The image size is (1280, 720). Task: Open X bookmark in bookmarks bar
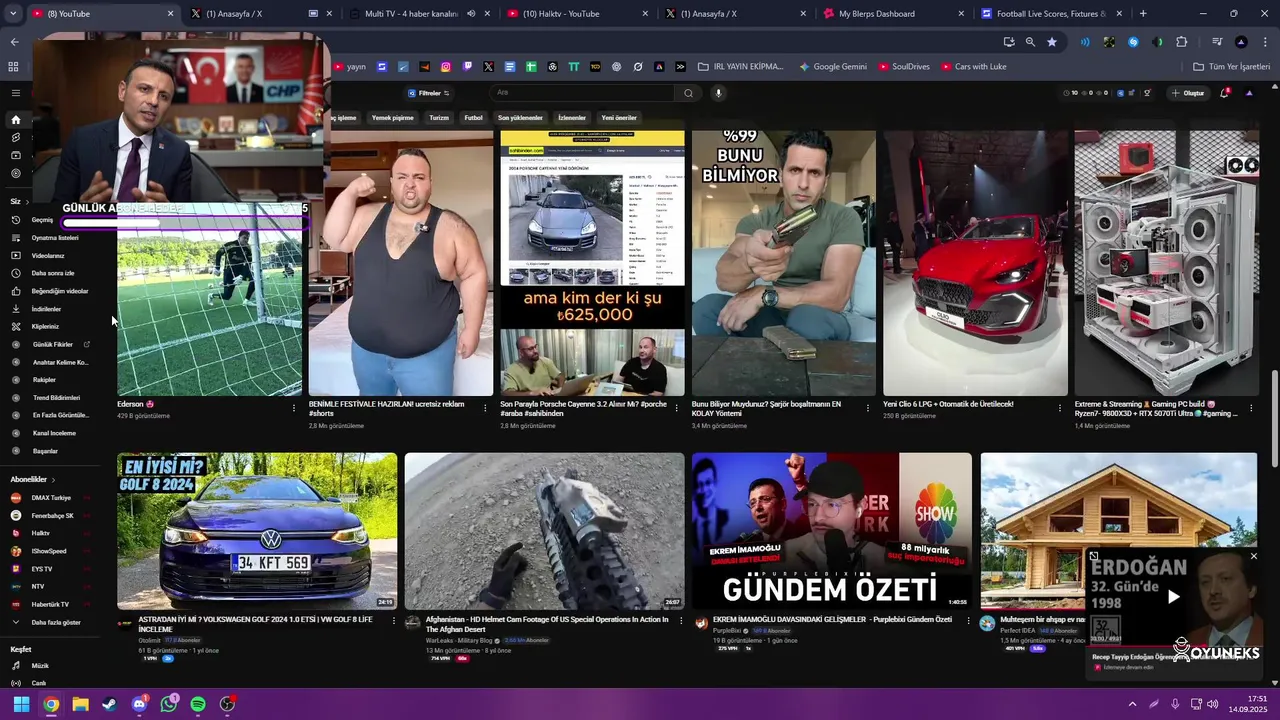click(488, 67)
